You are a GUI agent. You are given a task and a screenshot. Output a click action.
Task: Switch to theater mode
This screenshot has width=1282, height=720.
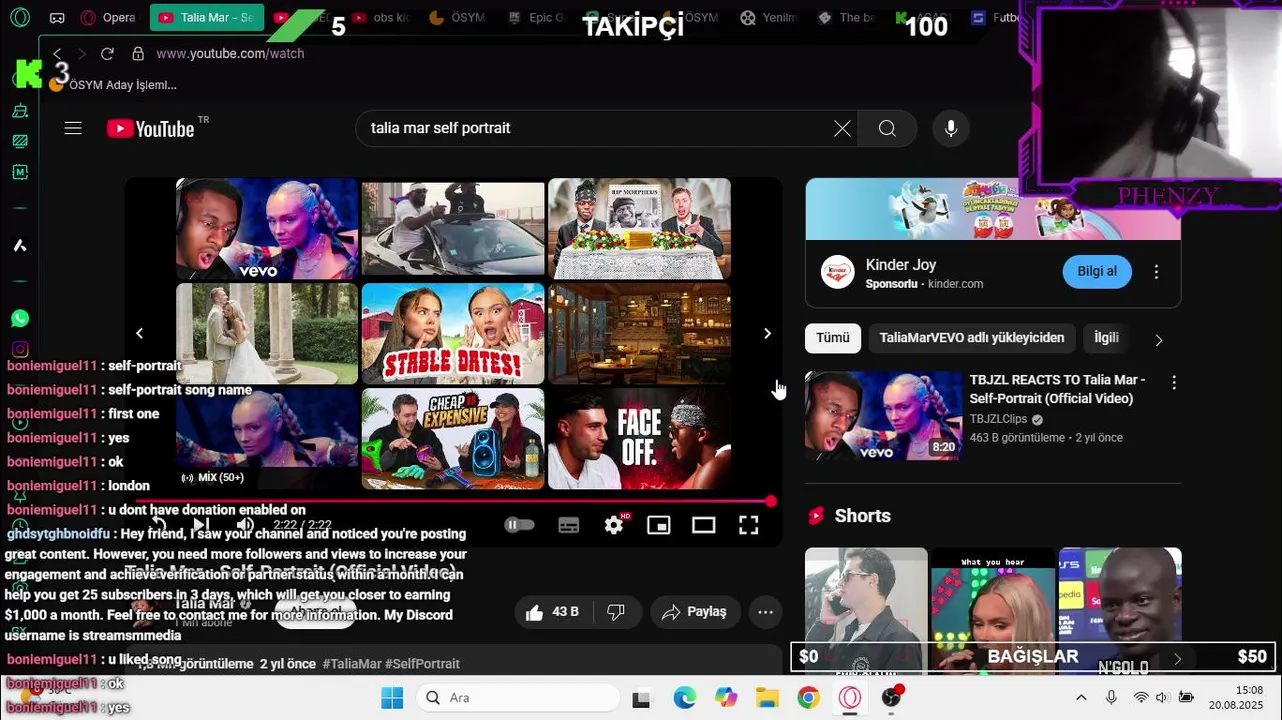703,525
